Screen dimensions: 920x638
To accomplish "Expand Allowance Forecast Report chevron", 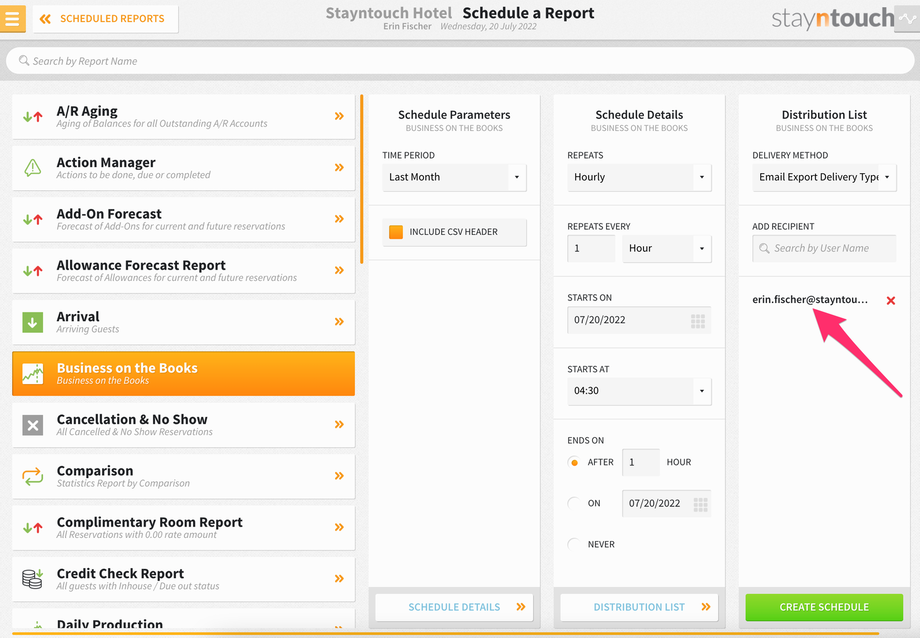I will click(x=339, y=270).
